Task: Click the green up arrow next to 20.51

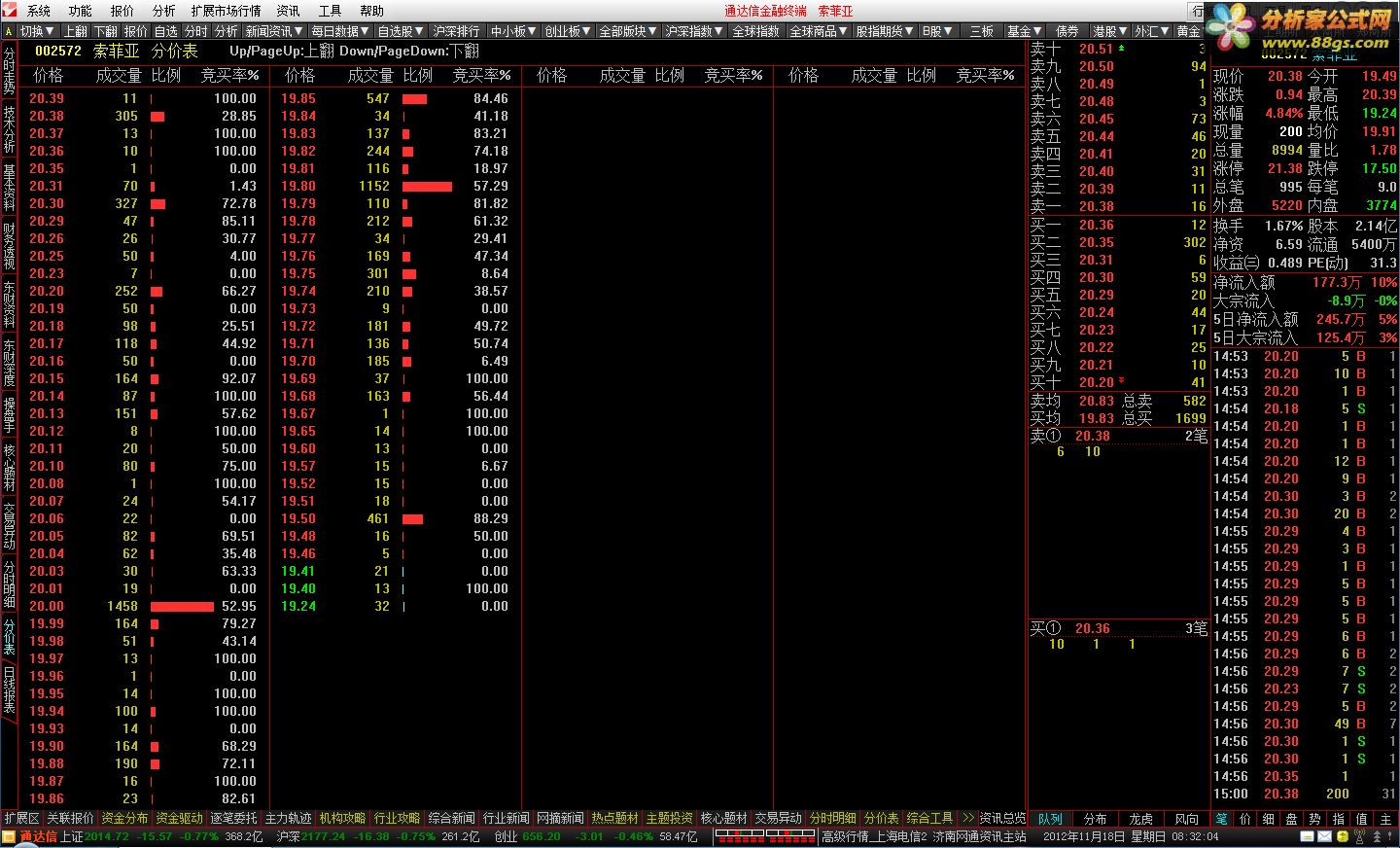Action: pos(1121,47)
